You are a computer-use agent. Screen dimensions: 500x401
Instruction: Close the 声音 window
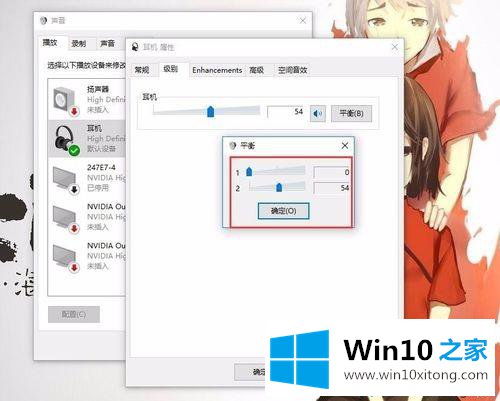(302, 21)
